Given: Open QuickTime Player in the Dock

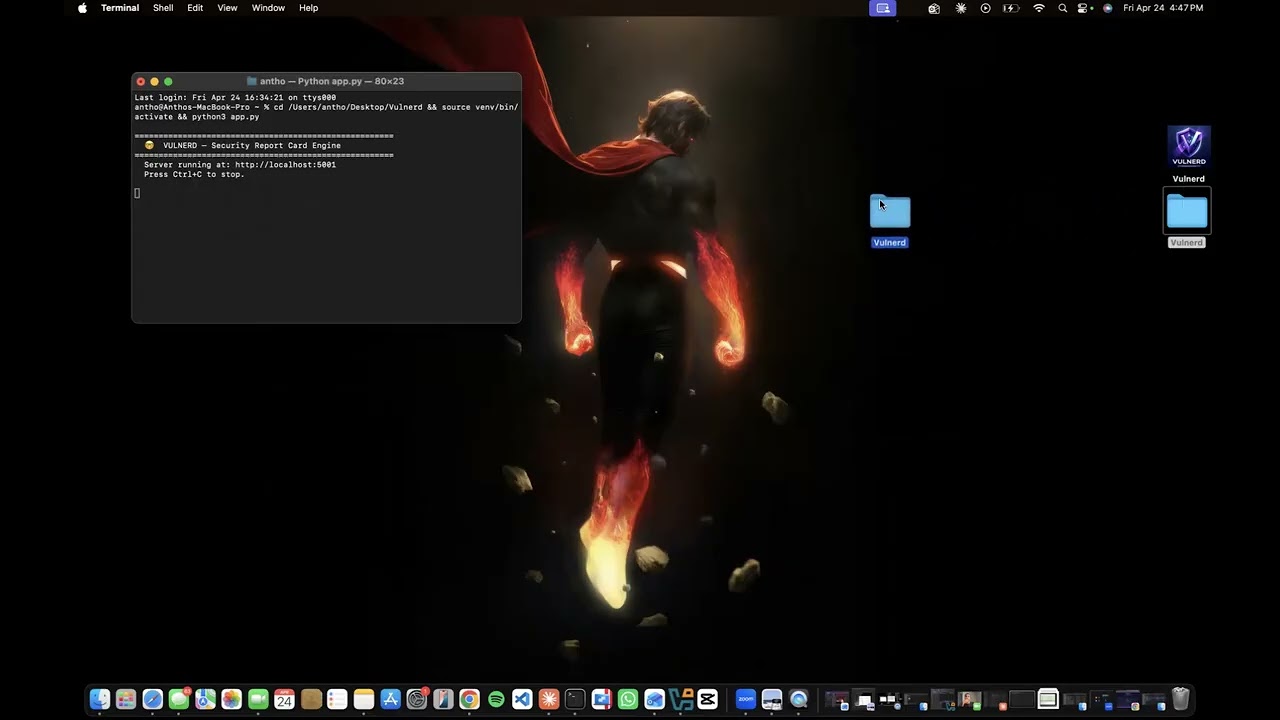Looking at the screenshot, I should pos(798,699).
